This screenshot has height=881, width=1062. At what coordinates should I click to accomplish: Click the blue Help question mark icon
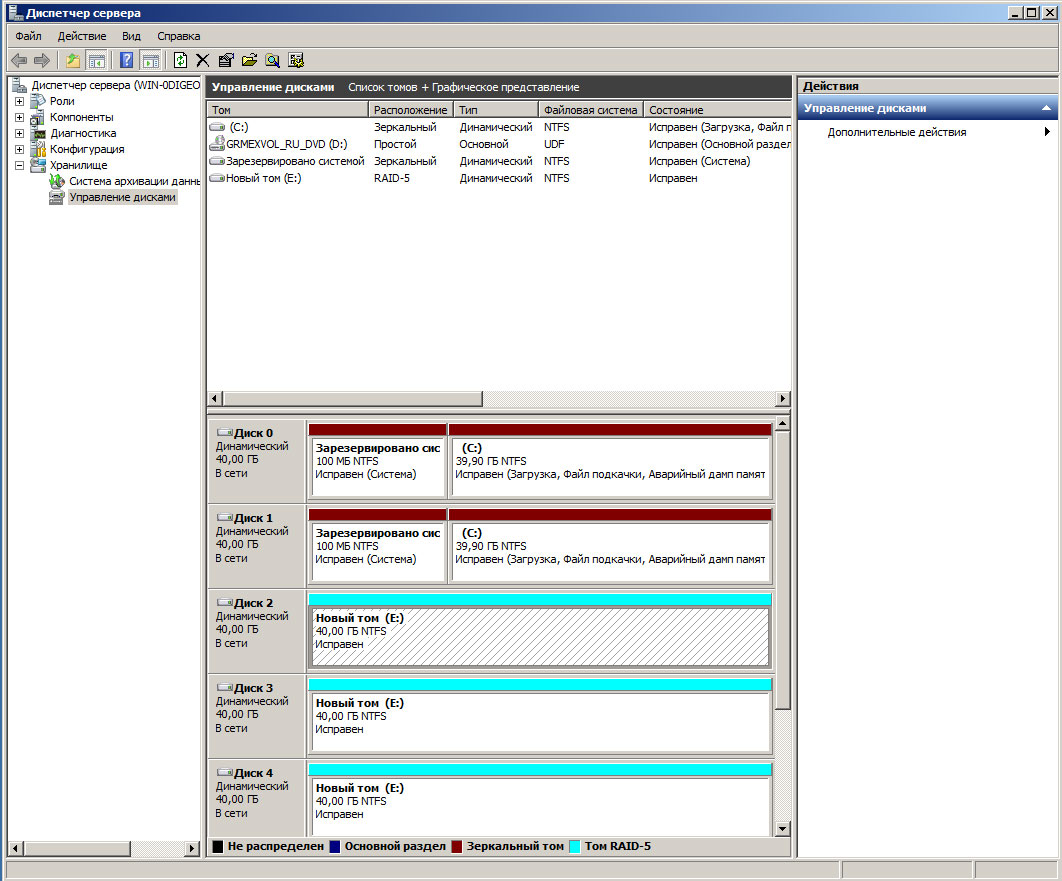click(x=127, y=60)
